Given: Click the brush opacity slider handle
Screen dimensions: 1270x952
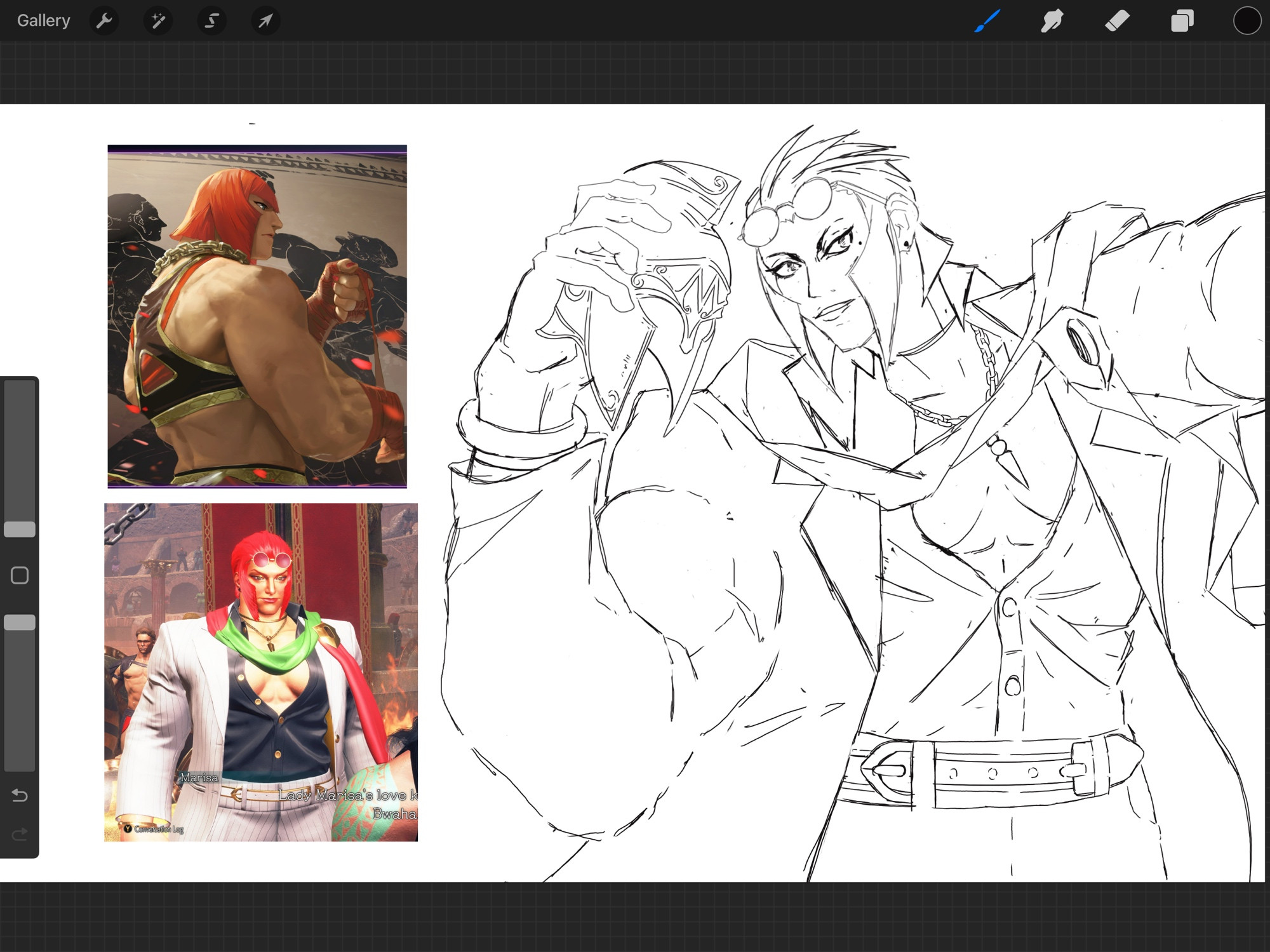Looking at the screenshot, I should point(20,622).
